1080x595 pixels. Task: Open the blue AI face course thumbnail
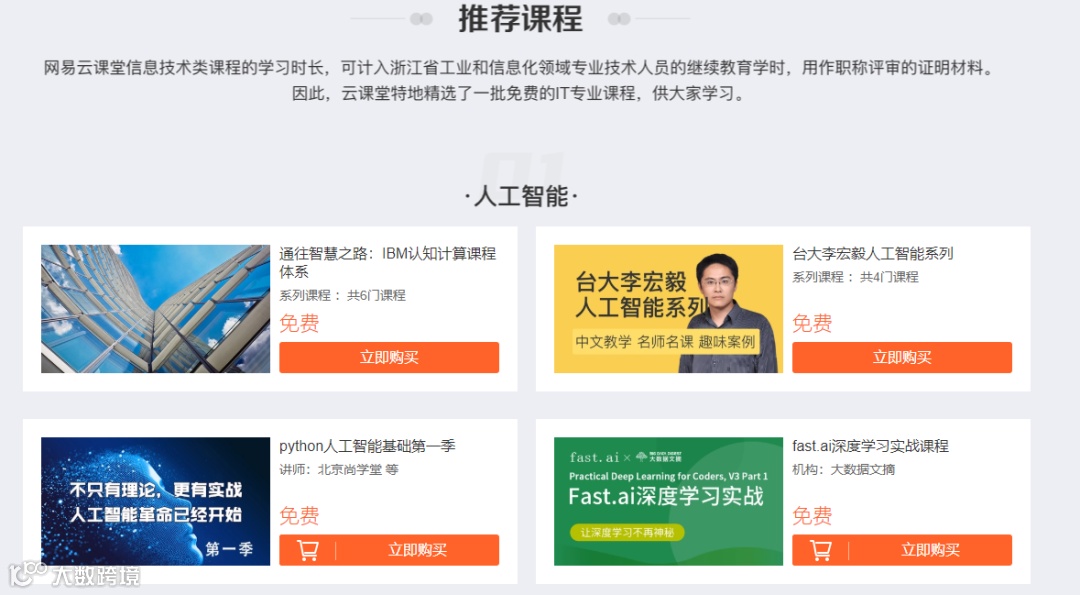coord(156,501)
